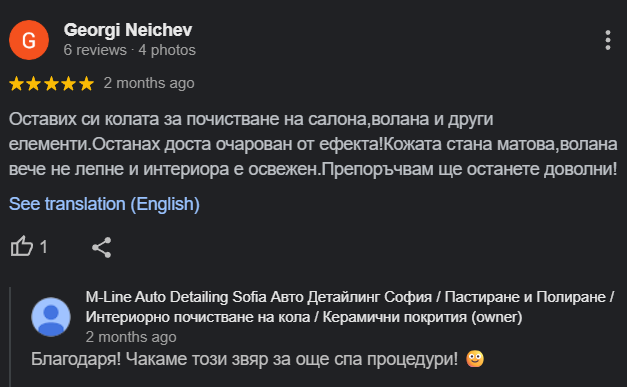Open the three-dot review options menu
This screenshot has width=627, height=387.
[607, 40]
